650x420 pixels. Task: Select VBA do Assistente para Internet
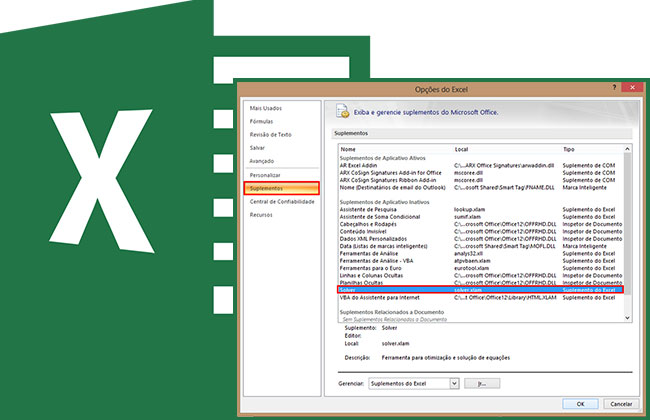481,298
